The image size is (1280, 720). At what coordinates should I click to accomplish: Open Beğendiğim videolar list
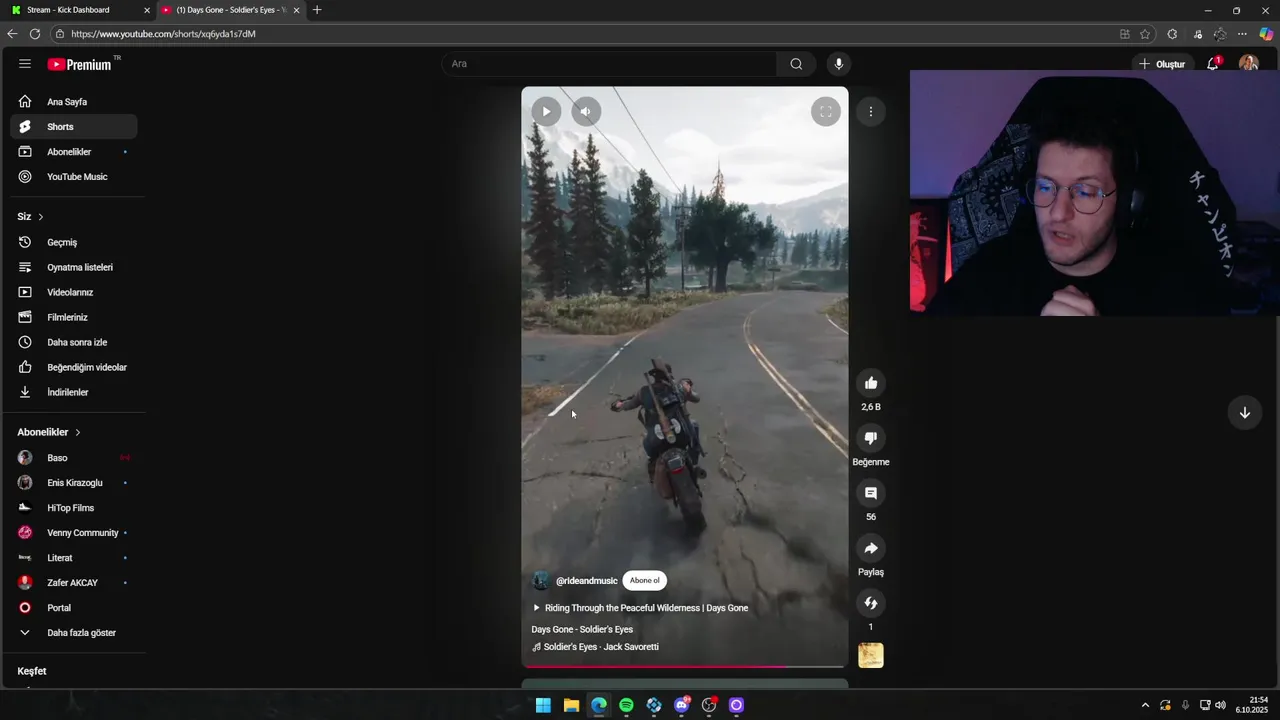point(74,367)
